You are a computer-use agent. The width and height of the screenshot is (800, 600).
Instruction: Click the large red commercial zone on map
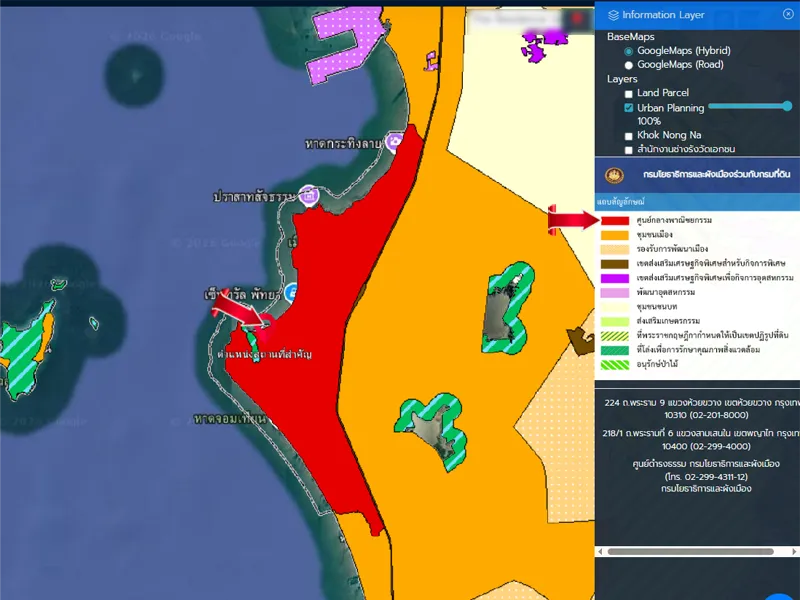[310, 290]
